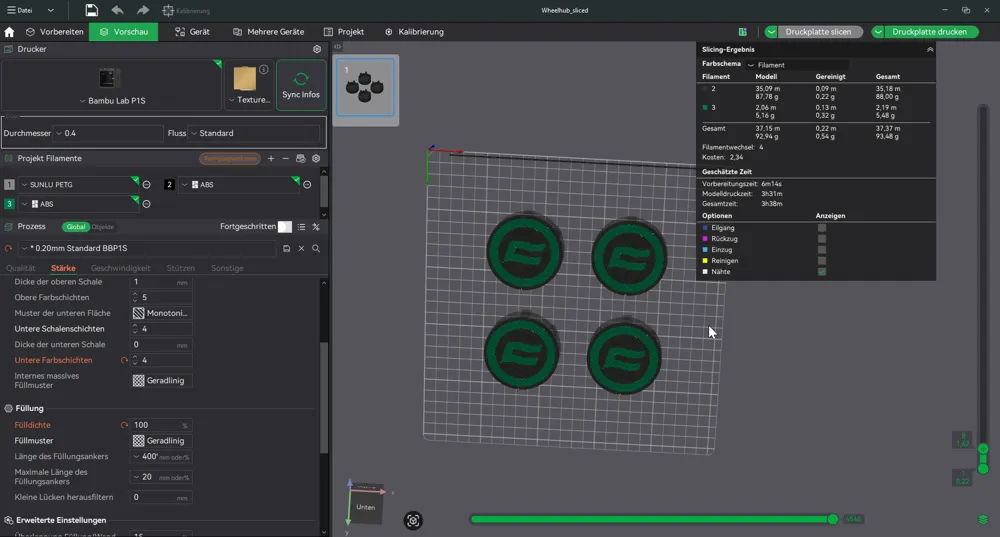Open AMS sync icon beside the minus
The height and width of the screenshot is (537, 1000).
click(300, 158)
